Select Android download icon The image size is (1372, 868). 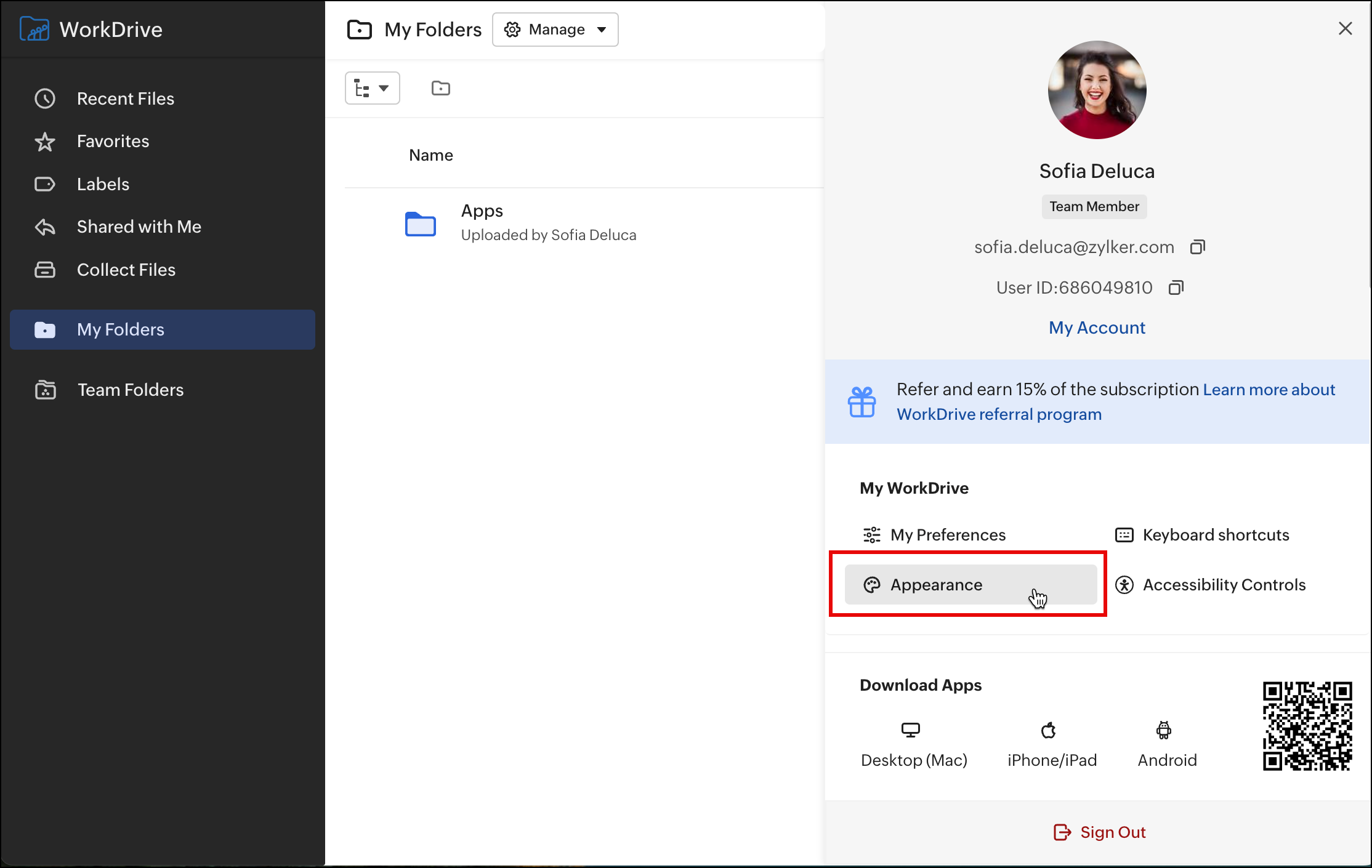click(1163, 730)
